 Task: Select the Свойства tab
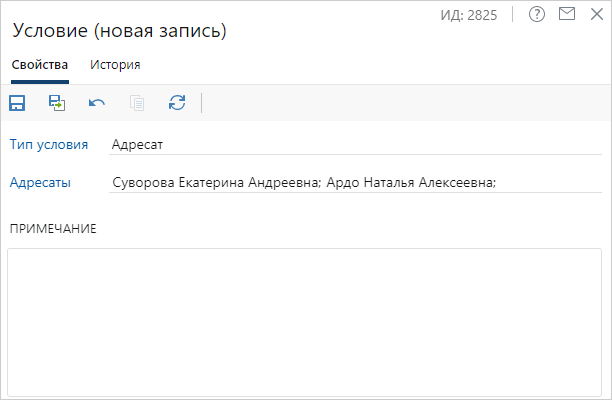(x=40, y=65)
